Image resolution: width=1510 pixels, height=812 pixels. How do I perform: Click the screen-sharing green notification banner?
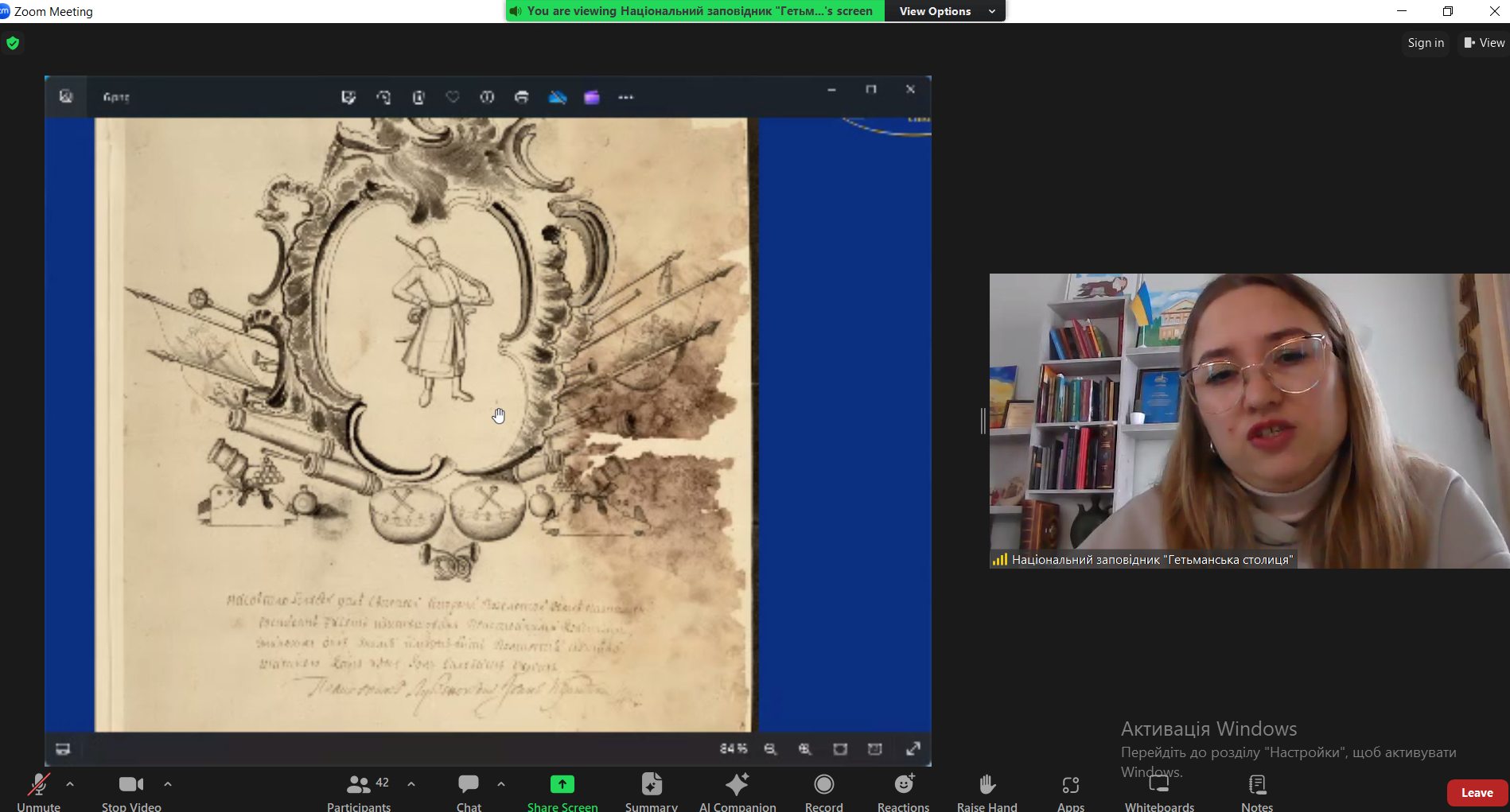pos(695,11)
